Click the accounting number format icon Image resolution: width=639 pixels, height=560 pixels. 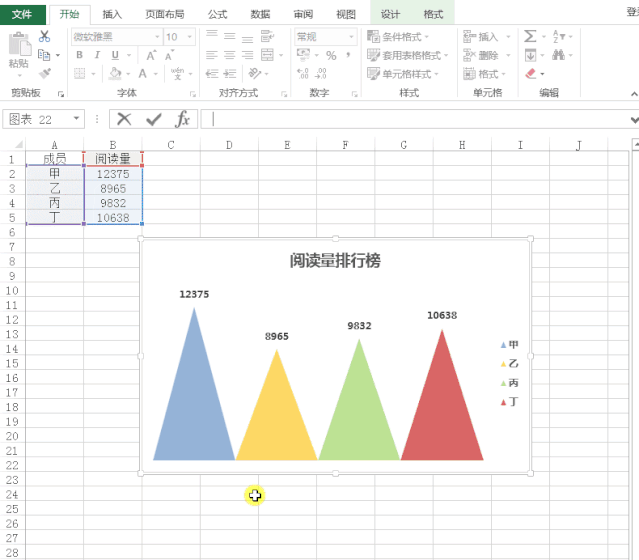click(x=303, y=54)
